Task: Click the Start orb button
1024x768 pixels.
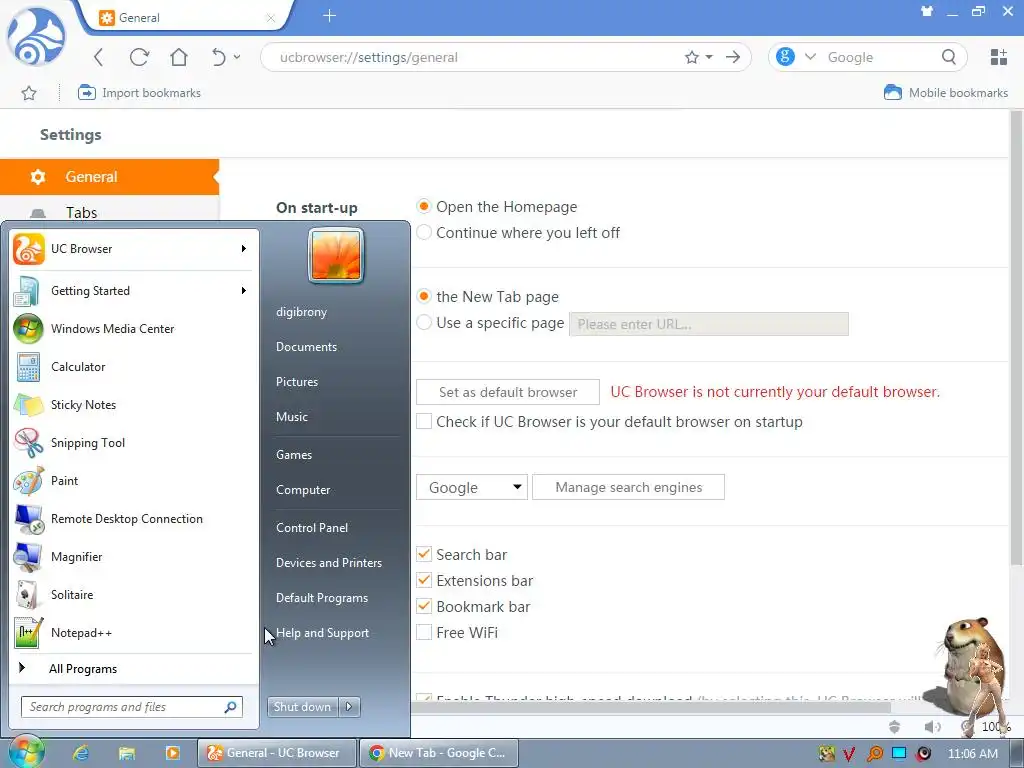Action: 26,752
